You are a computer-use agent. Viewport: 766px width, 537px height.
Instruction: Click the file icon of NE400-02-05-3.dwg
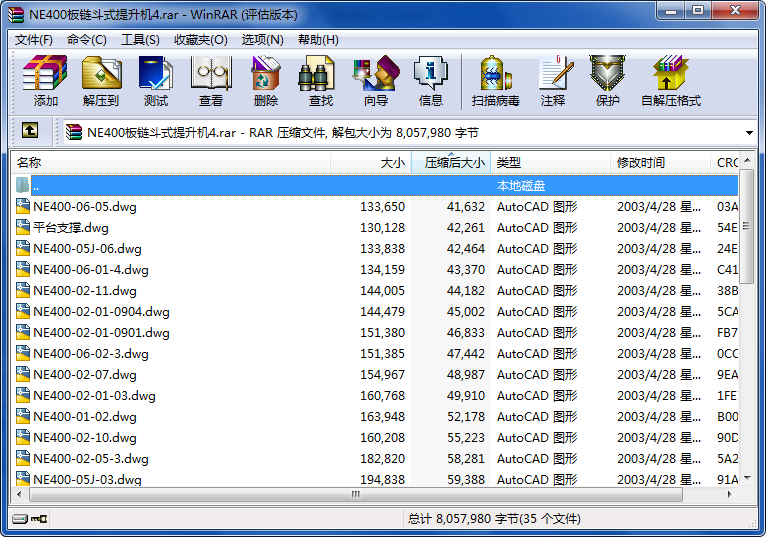pos(22,458)
